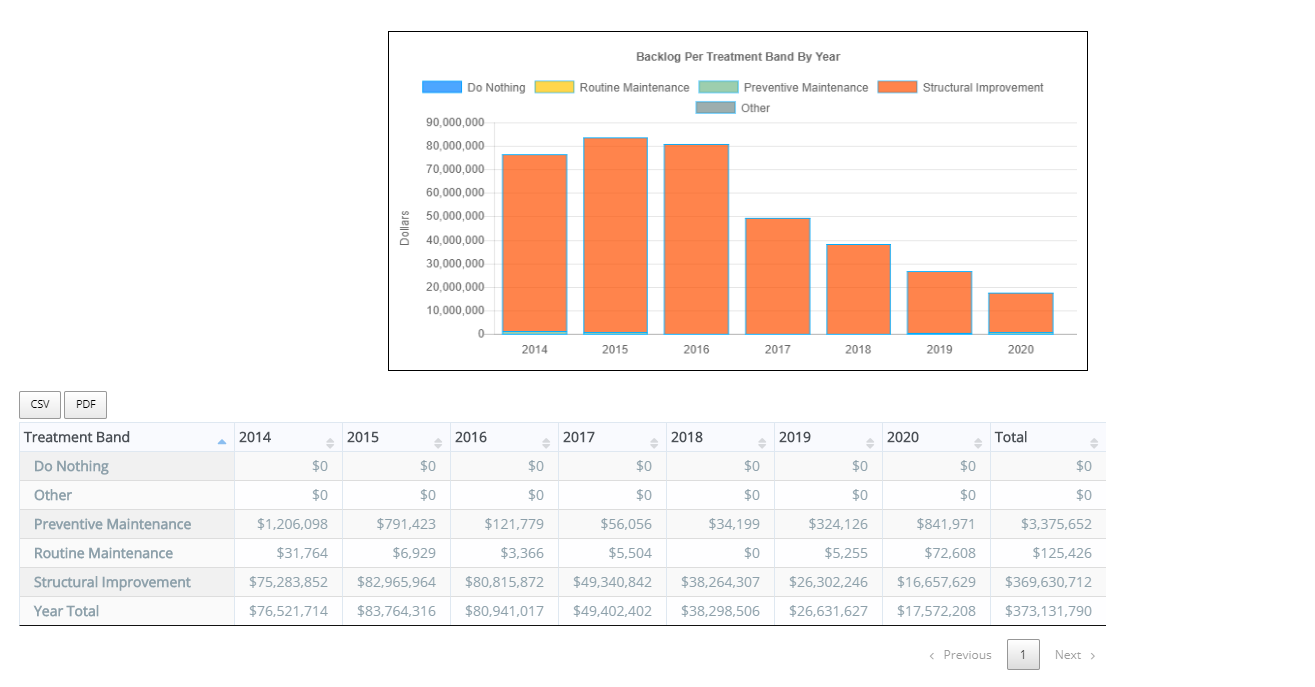Screen dimensions: 1315x687
Task: Toggle Structural Improvement legend color box
Action: pos(897,88)
